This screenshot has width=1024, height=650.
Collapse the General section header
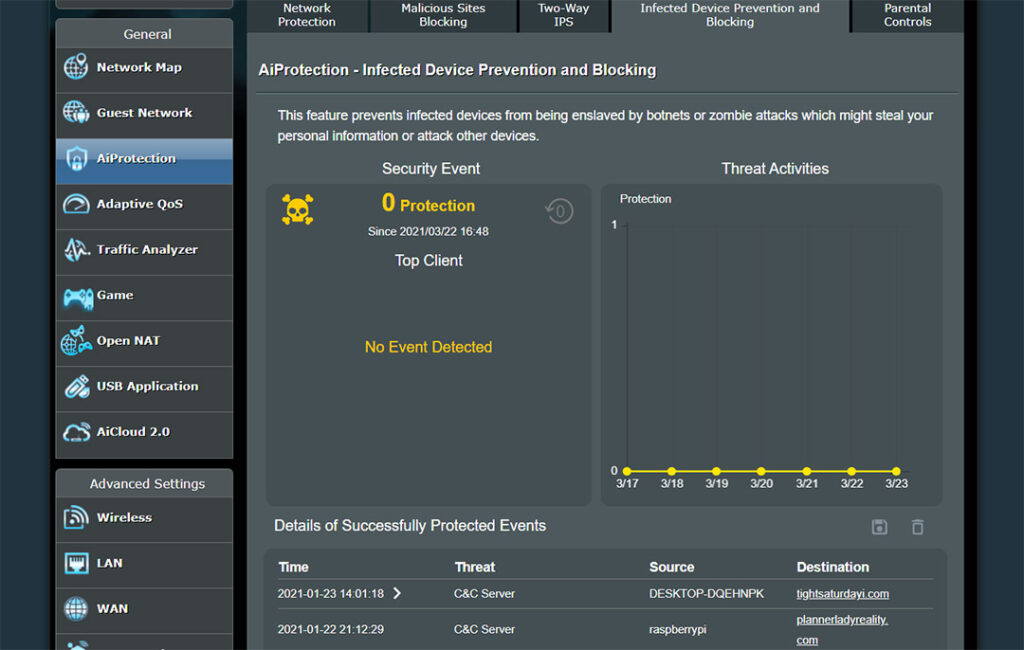click(144, 34)
